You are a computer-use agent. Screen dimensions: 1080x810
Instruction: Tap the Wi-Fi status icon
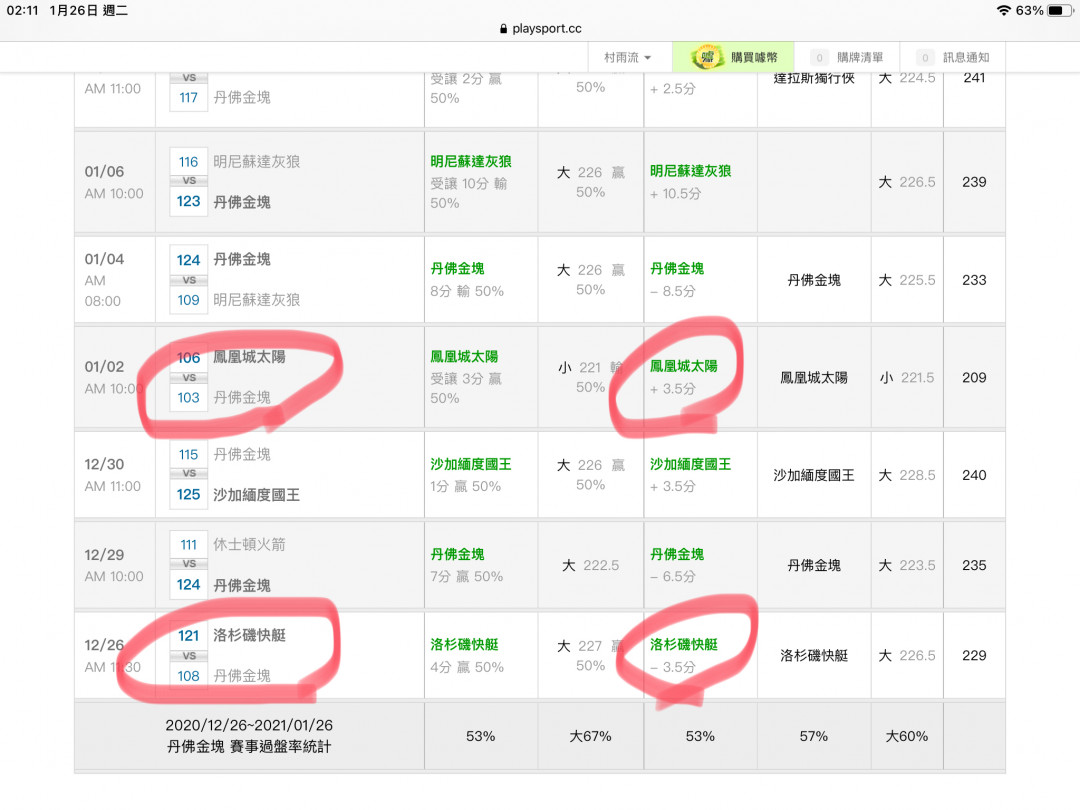1004,10
